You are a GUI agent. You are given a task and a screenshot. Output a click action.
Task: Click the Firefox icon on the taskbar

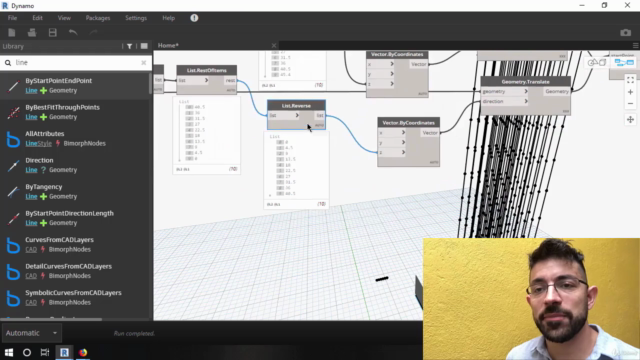[x=83, y=352]
